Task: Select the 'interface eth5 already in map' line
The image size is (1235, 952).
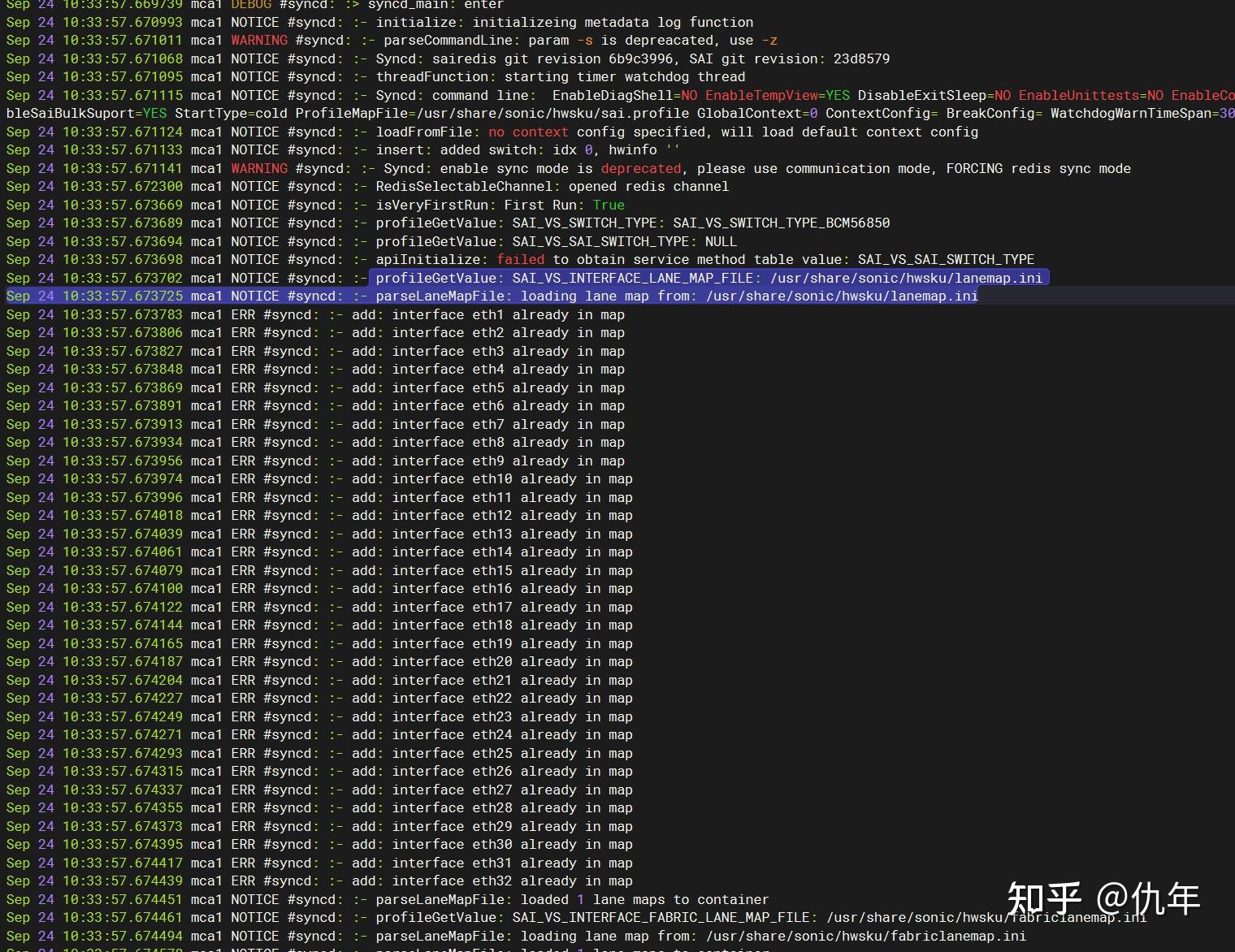Action: click(509, 387)
